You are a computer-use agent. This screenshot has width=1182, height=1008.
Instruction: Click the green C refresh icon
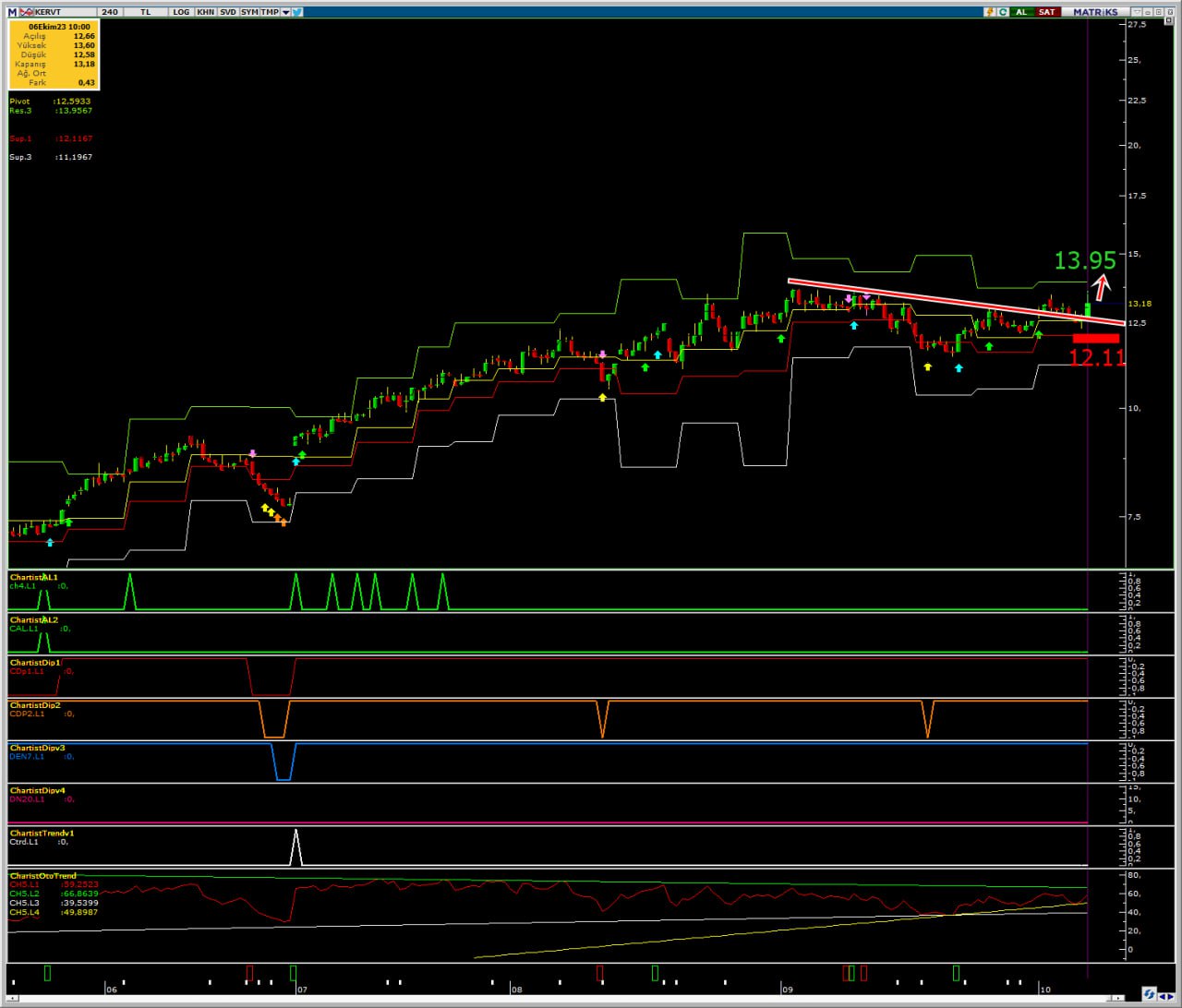pos(1002,12)
